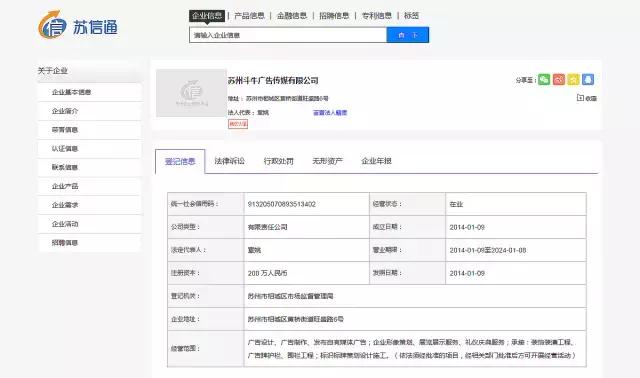Click the 成立日期 value 2014-01-09
Viewport: 640px width, 378px height.
coord(467,227)
